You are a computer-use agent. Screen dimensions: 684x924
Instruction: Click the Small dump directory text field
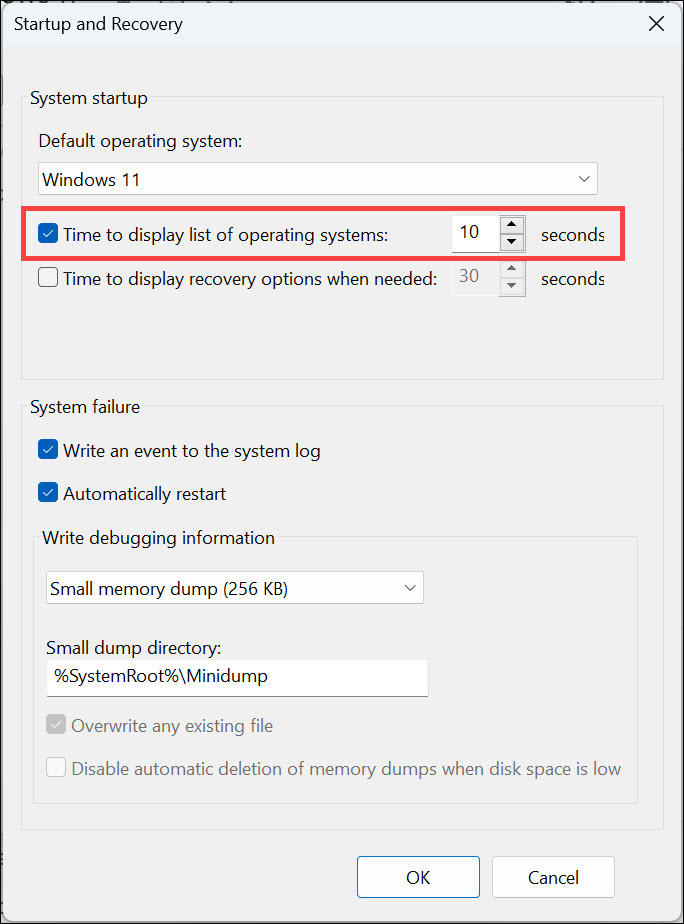tap(237, 677)
